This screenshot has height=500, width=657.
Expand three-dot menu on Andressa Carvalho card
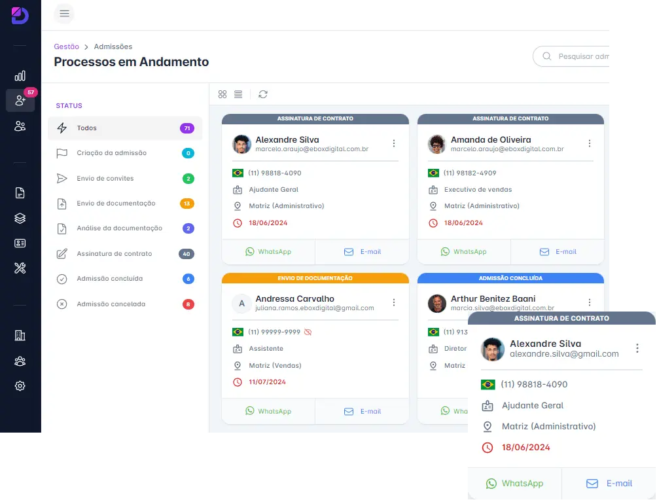[394, 302]
